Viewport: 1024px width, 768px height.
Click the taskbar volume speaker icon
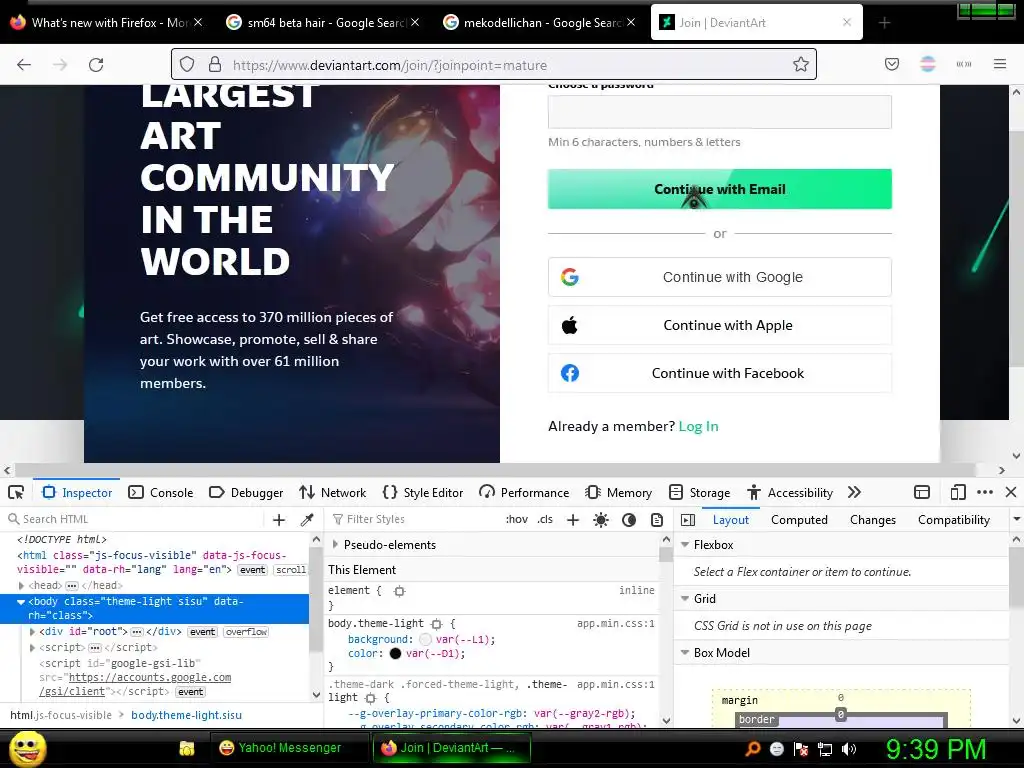849,749
